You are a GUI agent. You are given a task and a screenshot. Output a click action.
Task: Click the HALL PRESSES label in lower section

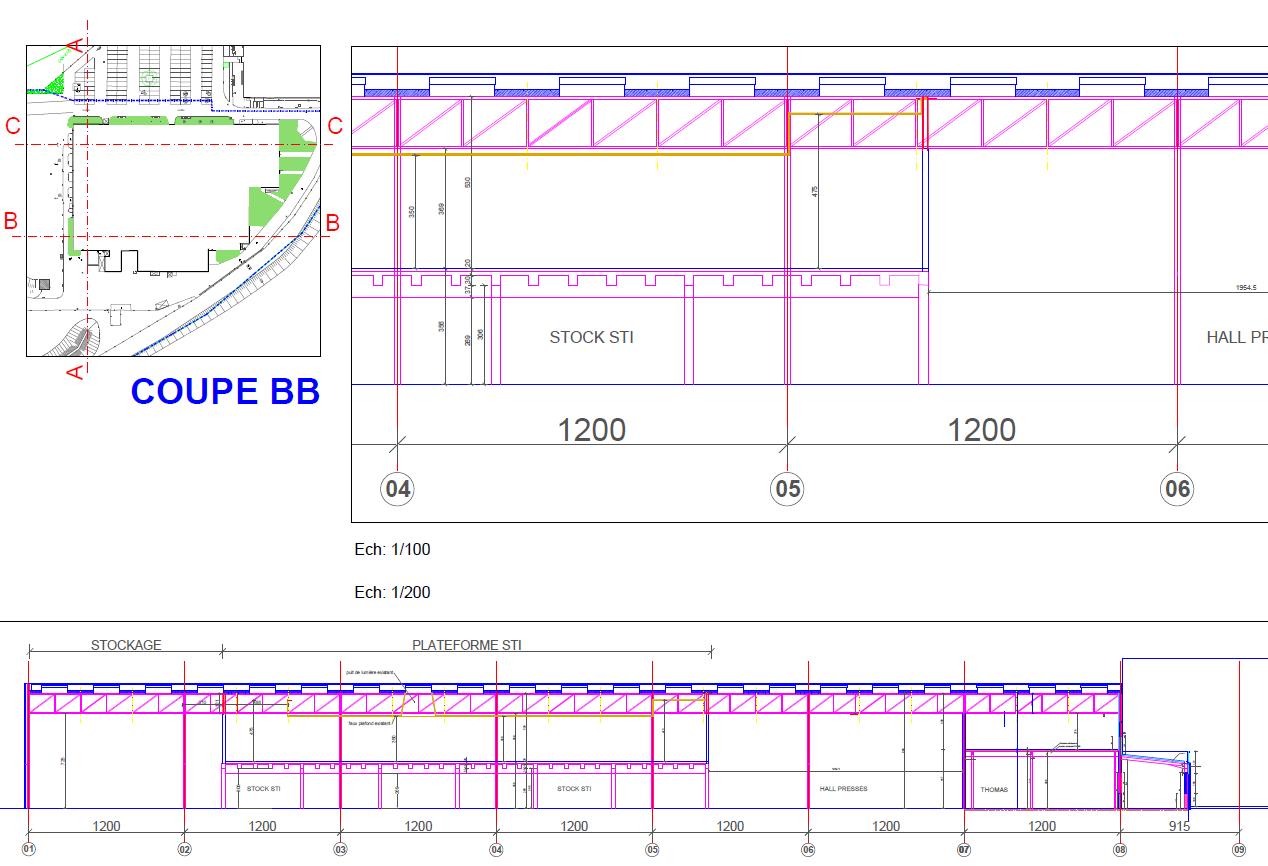coord(843,789)
